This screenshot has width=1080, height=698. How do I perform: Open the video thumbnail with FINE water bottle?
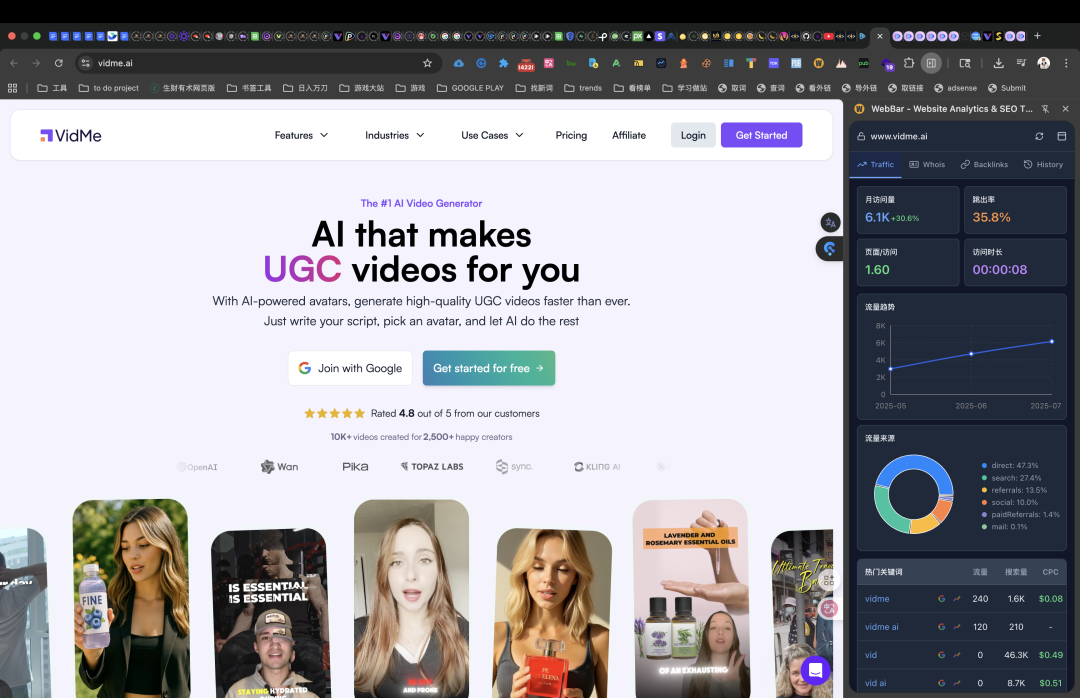coord(130,598)
